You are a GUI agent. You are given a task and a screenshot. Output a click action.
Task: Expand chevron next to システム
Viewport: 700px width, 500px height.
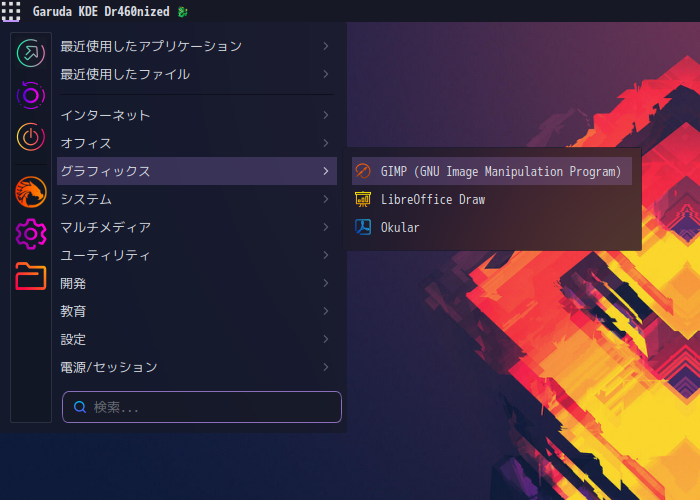pyautogui.click(x=326, y=199)
